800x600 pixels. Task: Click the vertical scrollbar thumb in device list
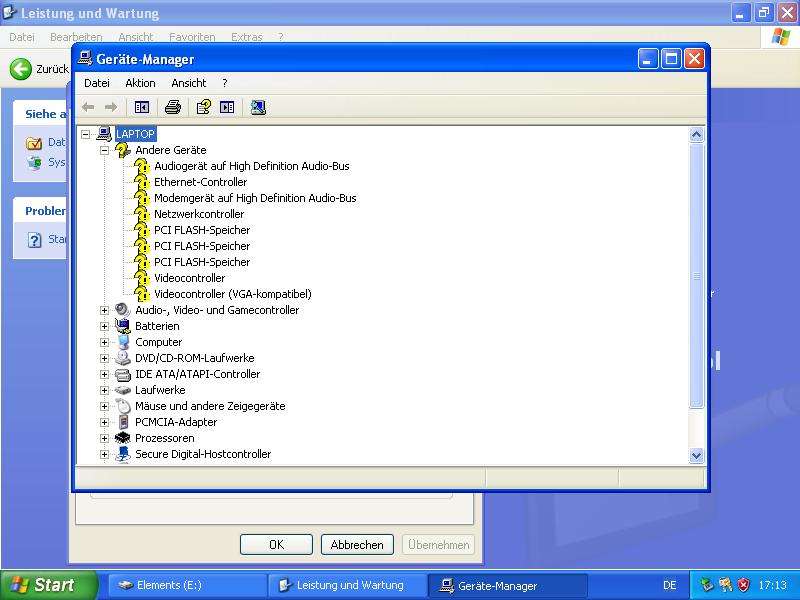pos(696,276)
